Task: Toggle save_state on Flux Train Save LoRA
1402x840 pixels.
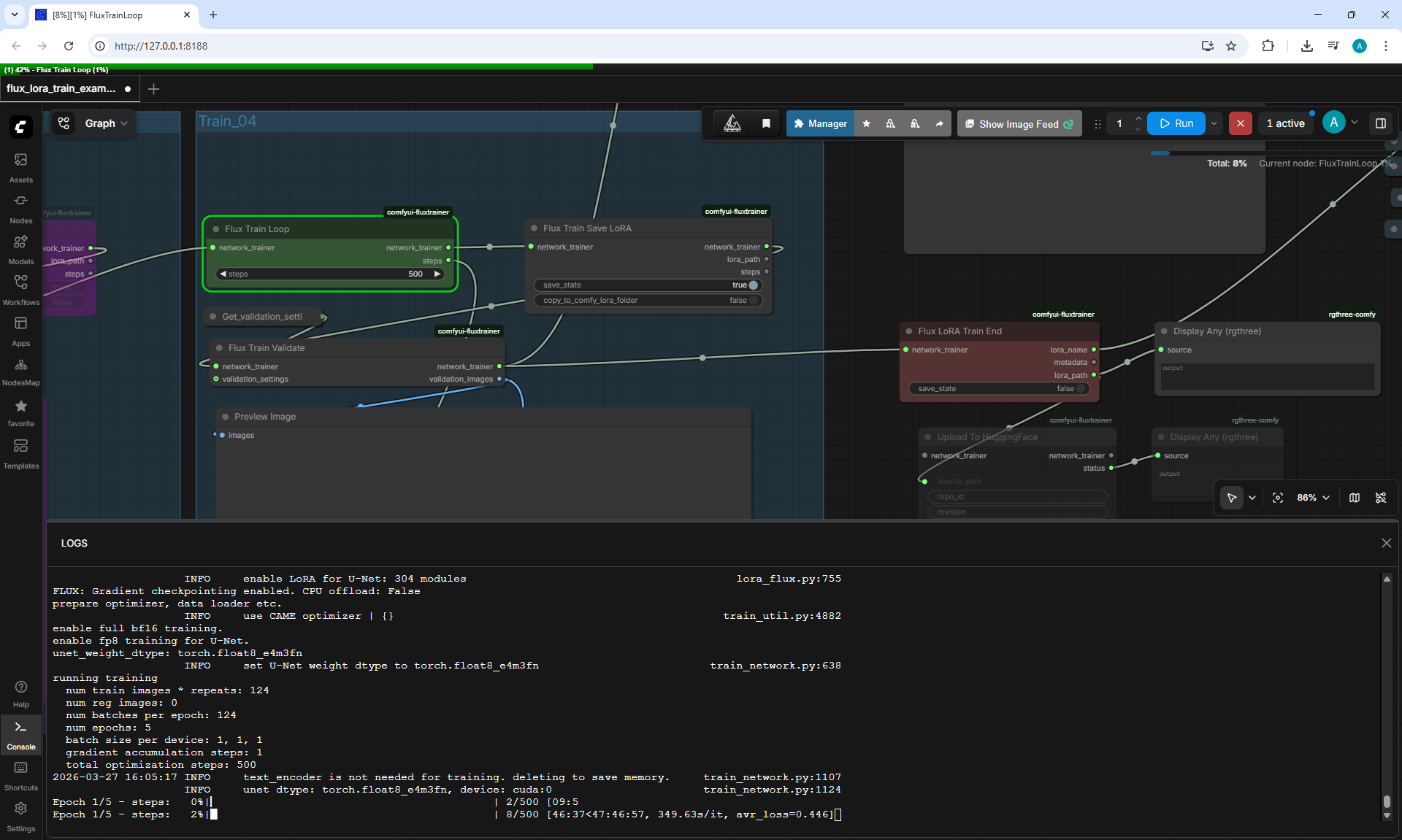Action: click(x=648, y=285)
